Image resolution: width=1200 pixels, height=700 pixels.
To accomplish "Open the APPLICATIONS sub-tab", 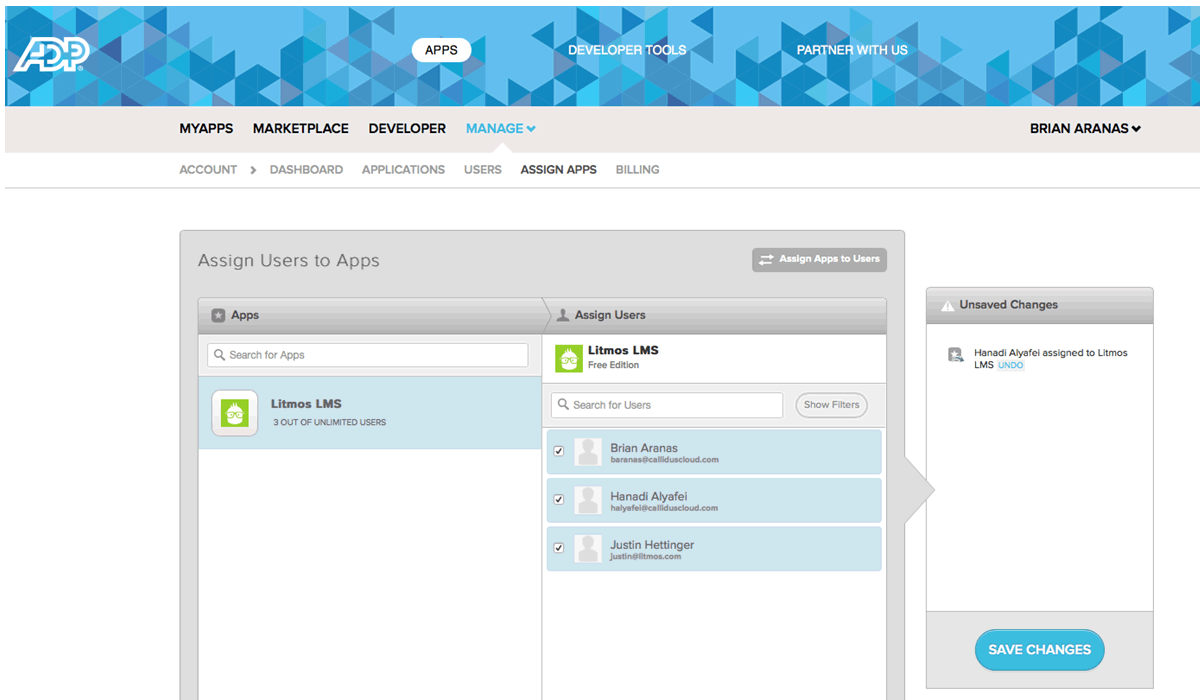I will [x=403, y=170].
